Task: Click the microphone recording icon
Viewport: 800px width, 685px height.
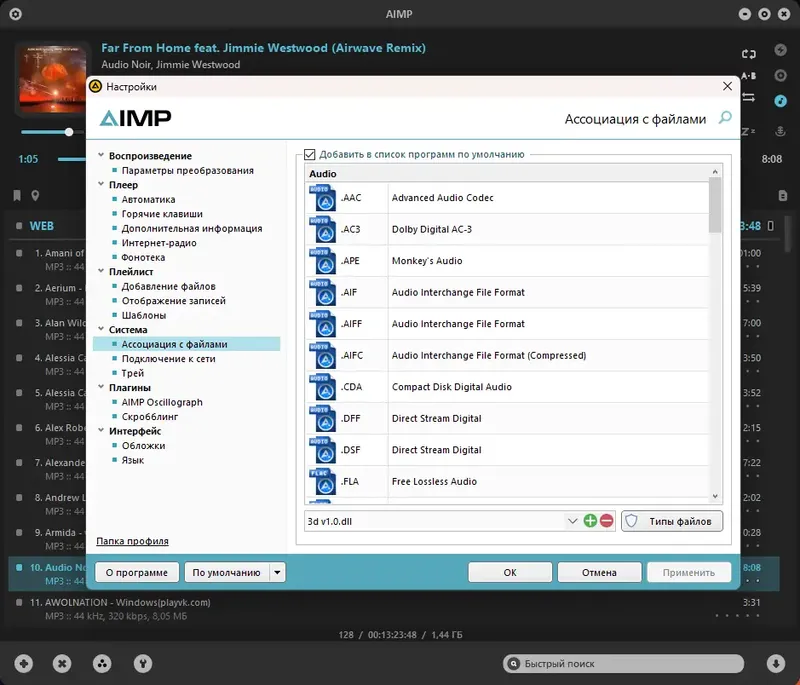Action: tap(780, 131)
